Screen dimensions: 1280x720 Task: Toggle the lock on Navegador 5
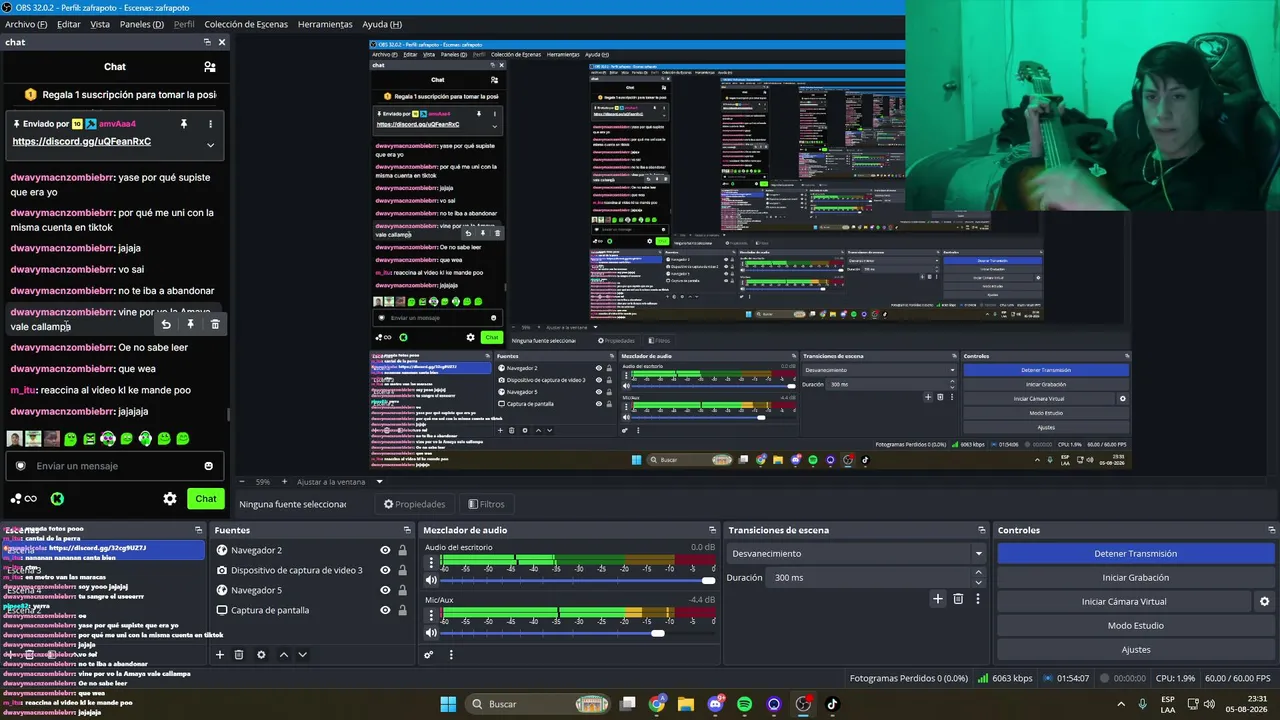(x=402, y=590)
